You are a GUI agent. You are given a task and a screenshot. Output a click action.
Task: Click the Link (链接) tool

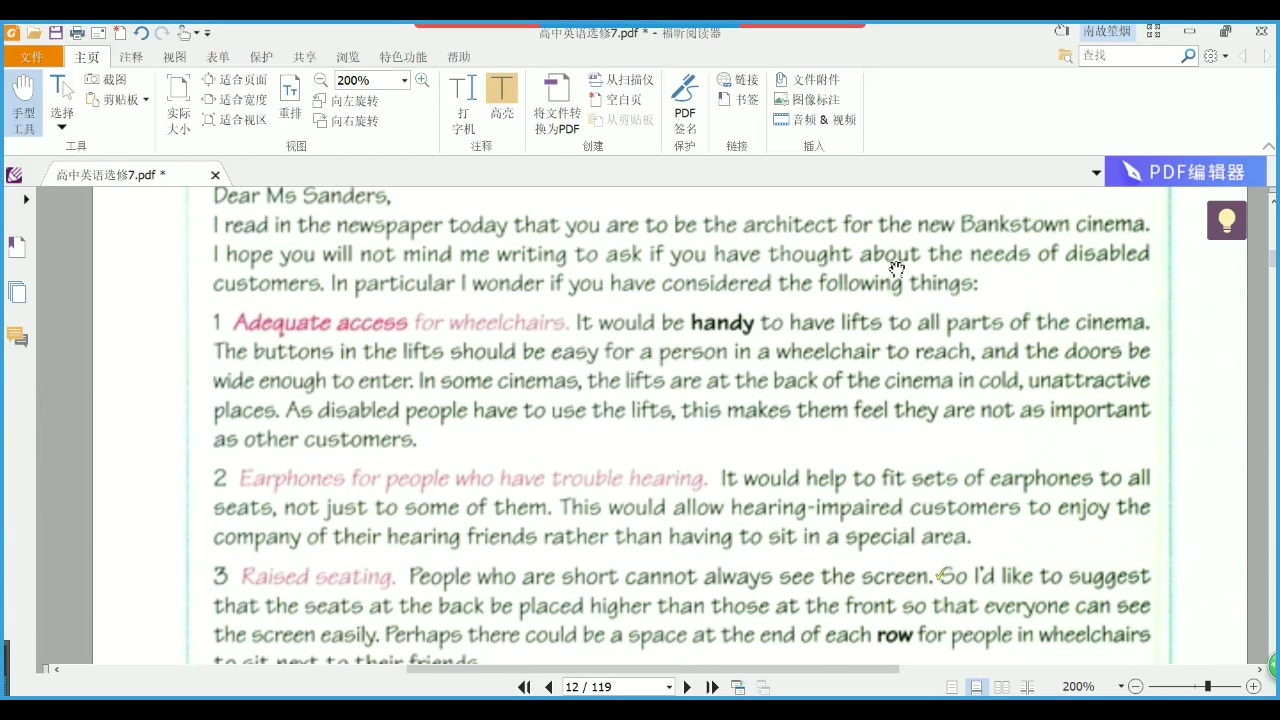(x=738, y=79)
